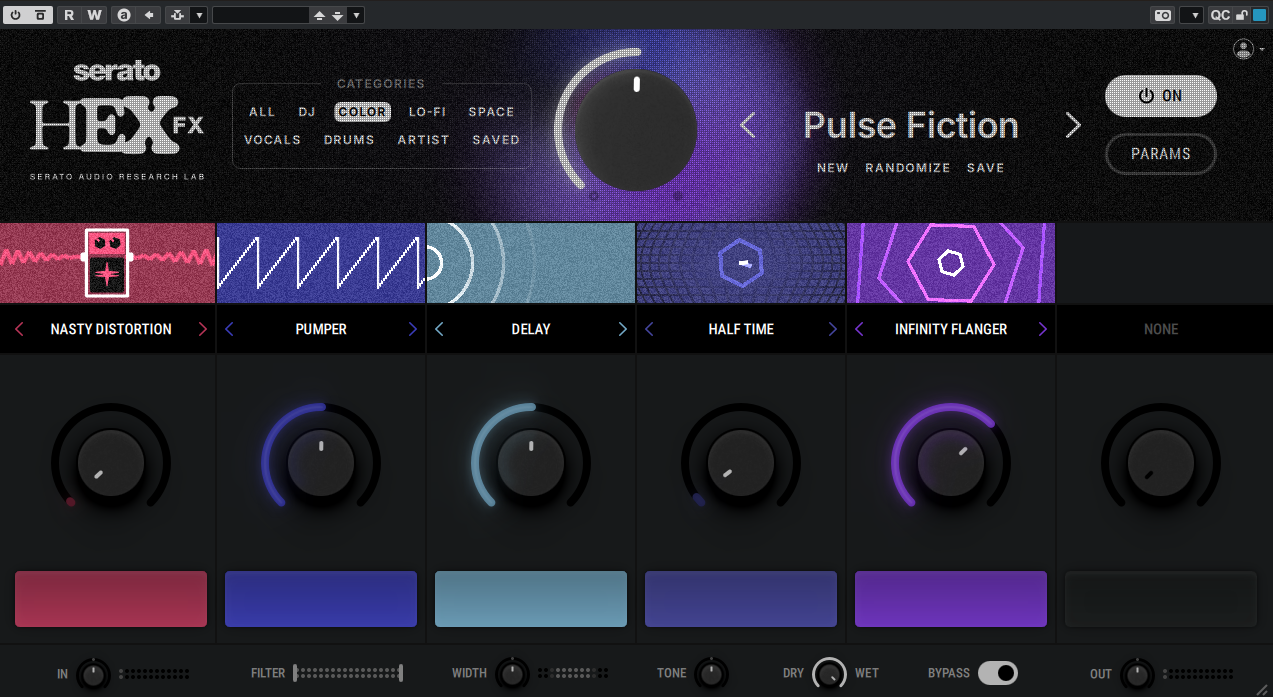The image size is (1273, 697).
Task: Open the side-chain dropdown arrow
Action: tap(199, 15)
